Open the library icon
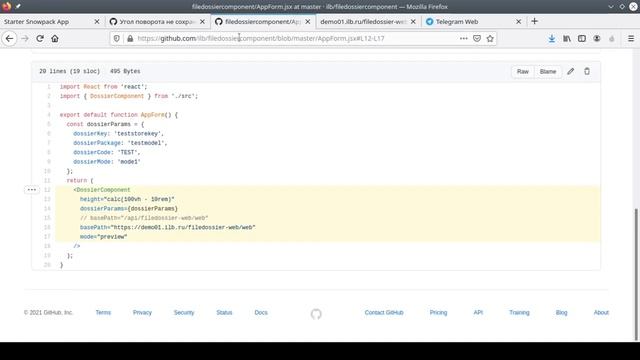 tap(567, 38)
